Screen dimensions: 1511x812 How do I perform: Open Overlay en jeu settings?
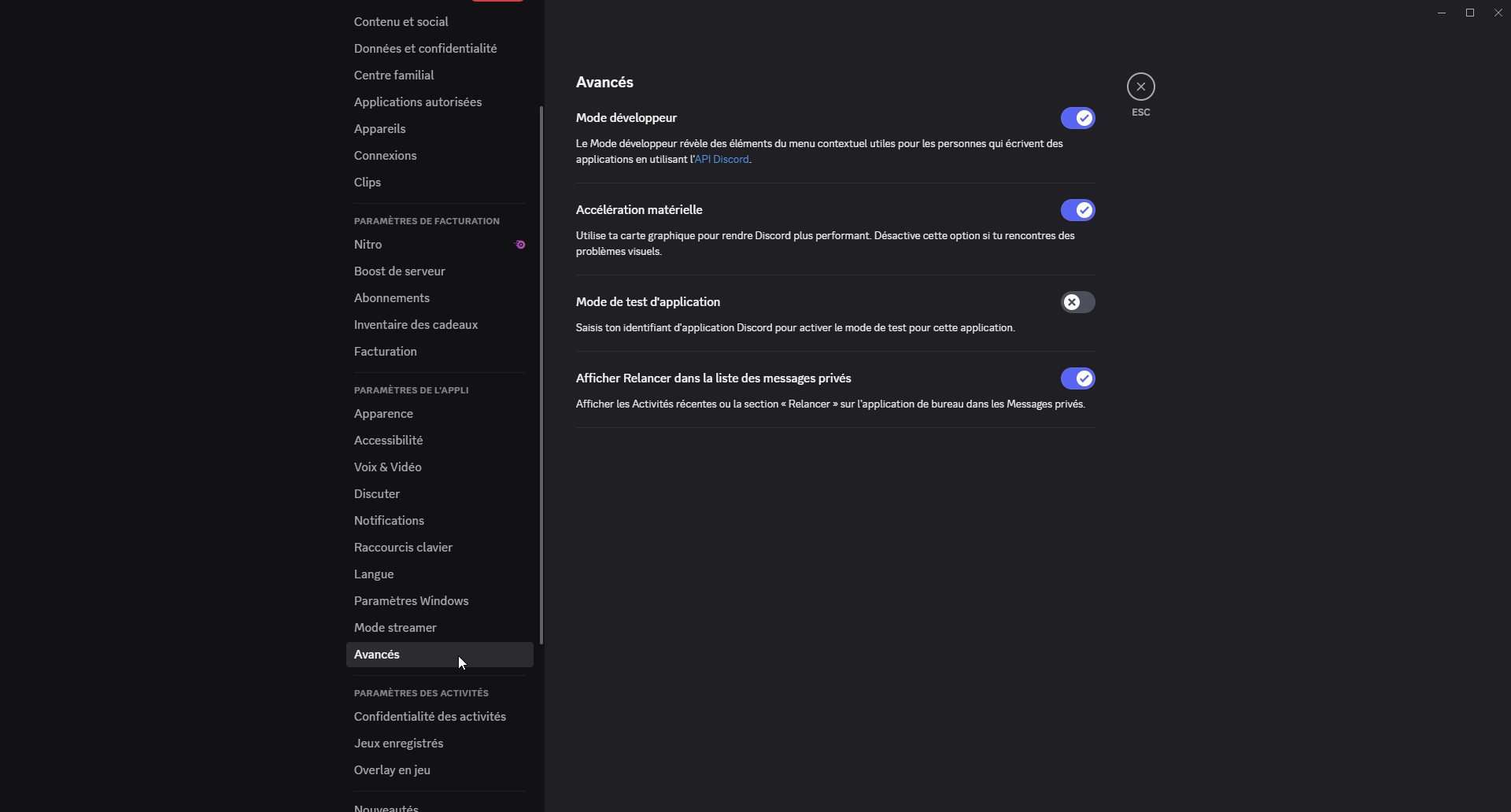click(392, 770)
